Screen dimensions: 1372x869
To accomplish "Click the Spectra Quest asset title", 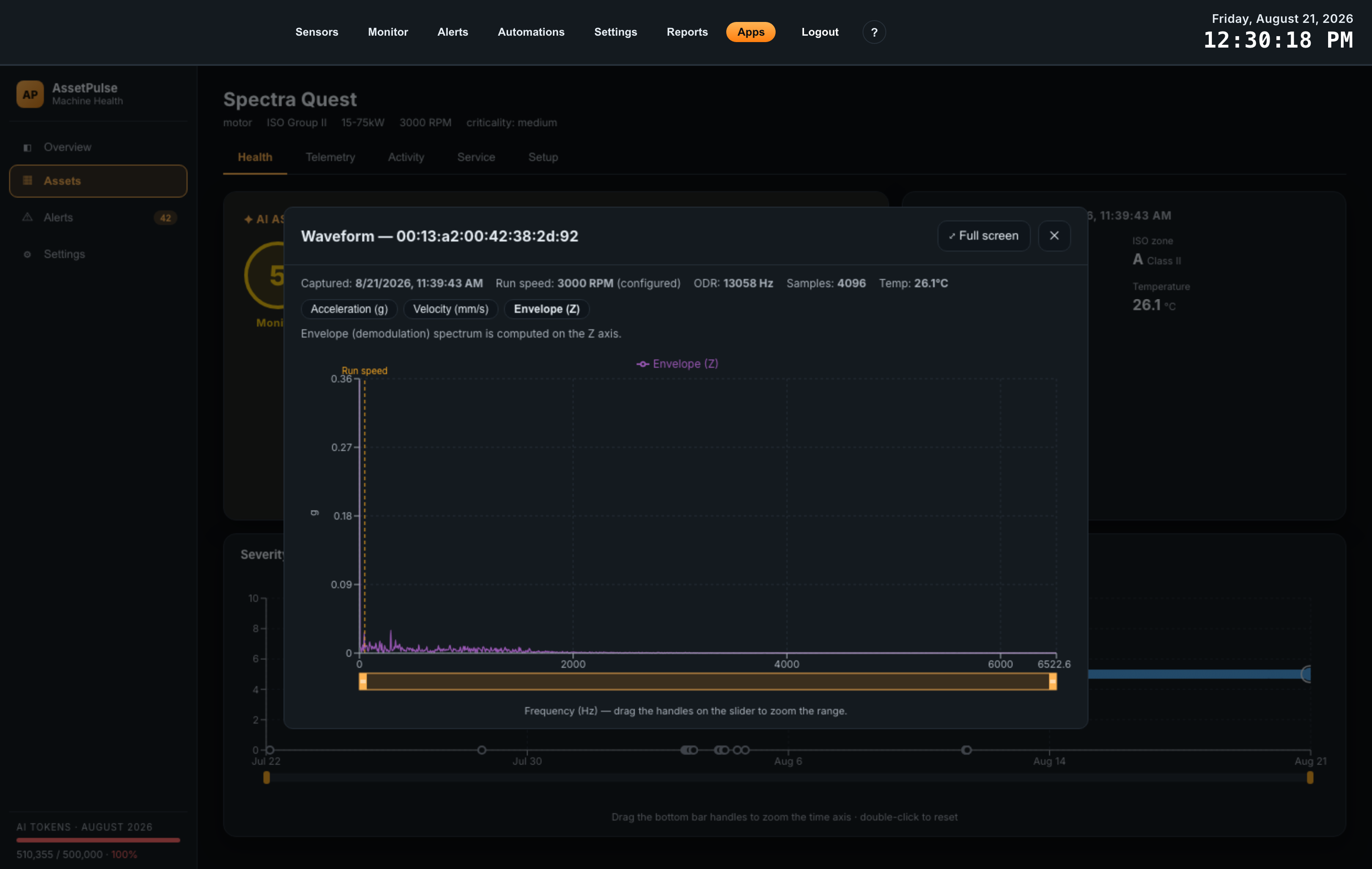I will pos(290,100).
